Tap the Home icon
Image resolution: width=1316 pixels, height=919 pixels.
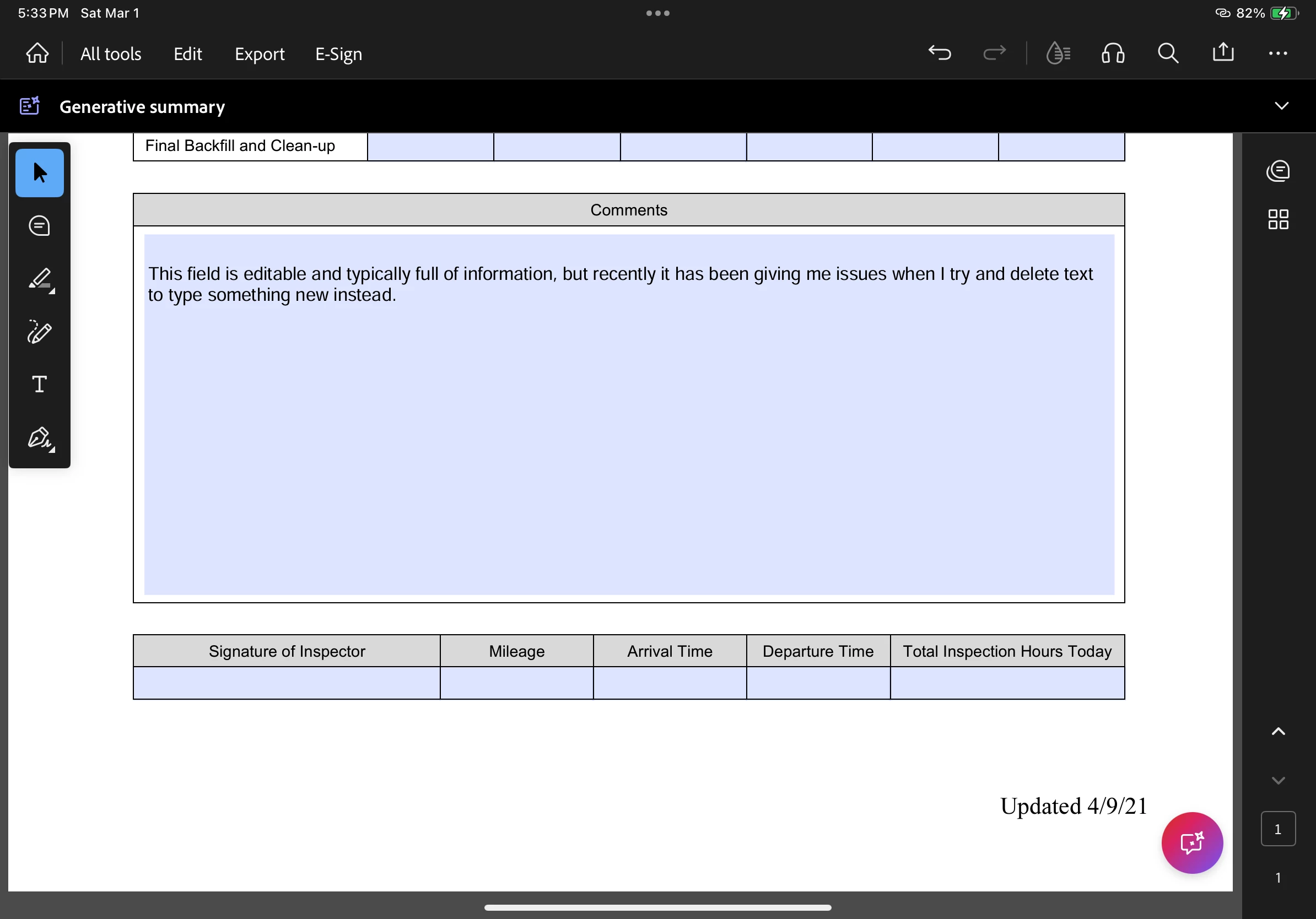[37, 53]
